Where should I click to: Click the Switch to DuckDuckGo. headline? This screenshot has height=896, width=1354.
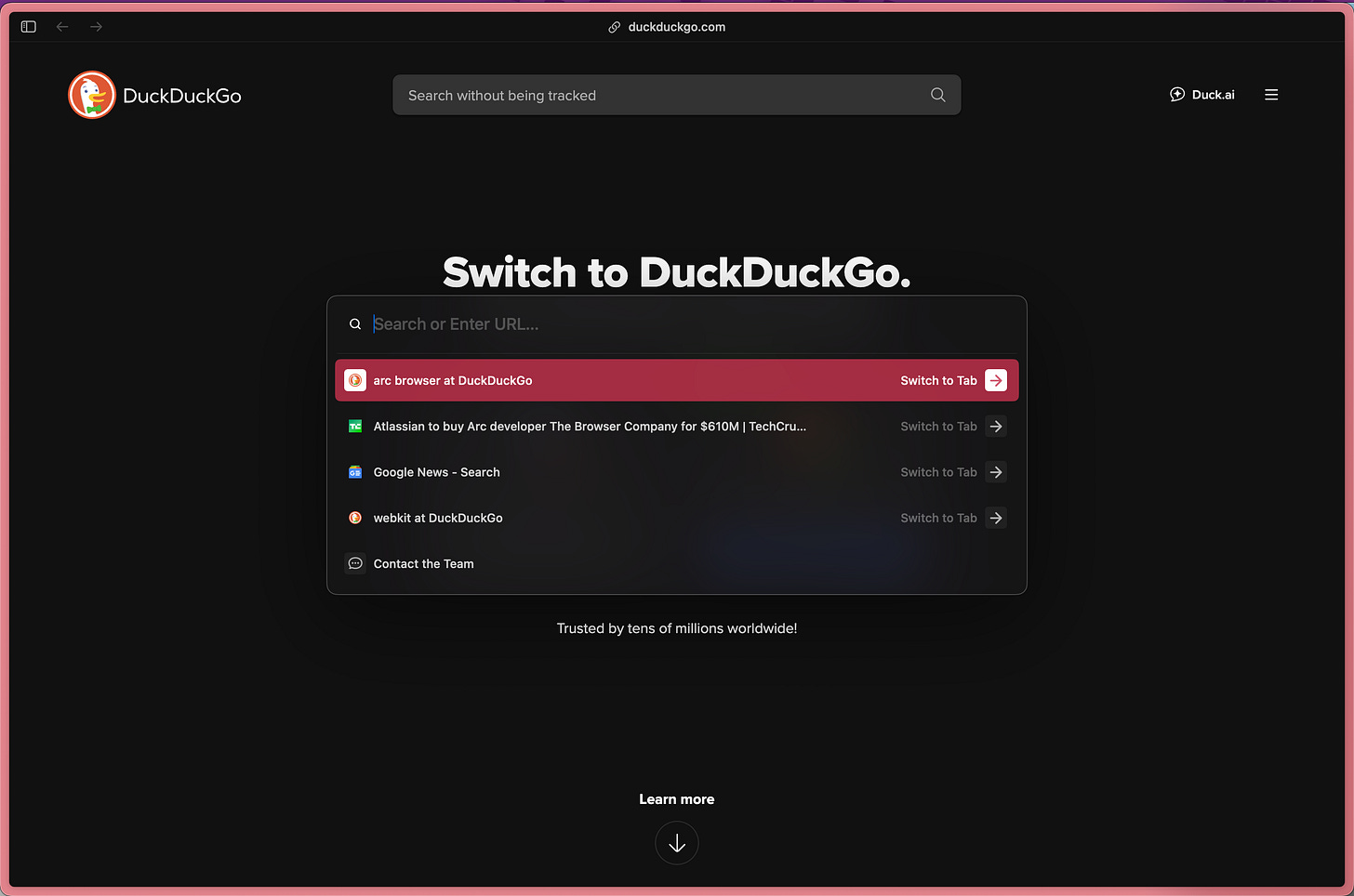click(x=676, y=272)
